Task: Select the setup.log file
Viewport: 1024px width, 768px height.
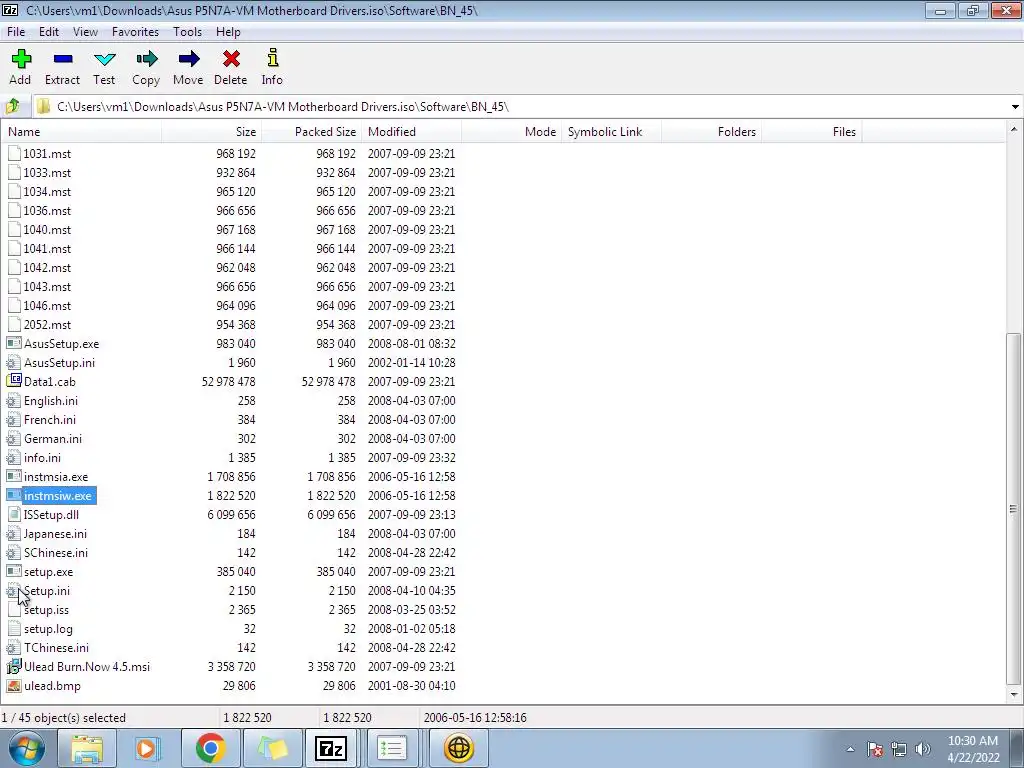Action: [48, 628]
